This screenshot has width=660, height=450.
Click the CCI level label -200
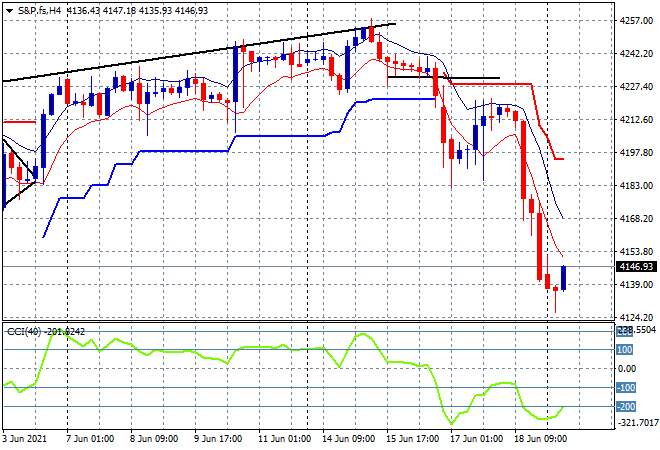(x=626, y=407)
